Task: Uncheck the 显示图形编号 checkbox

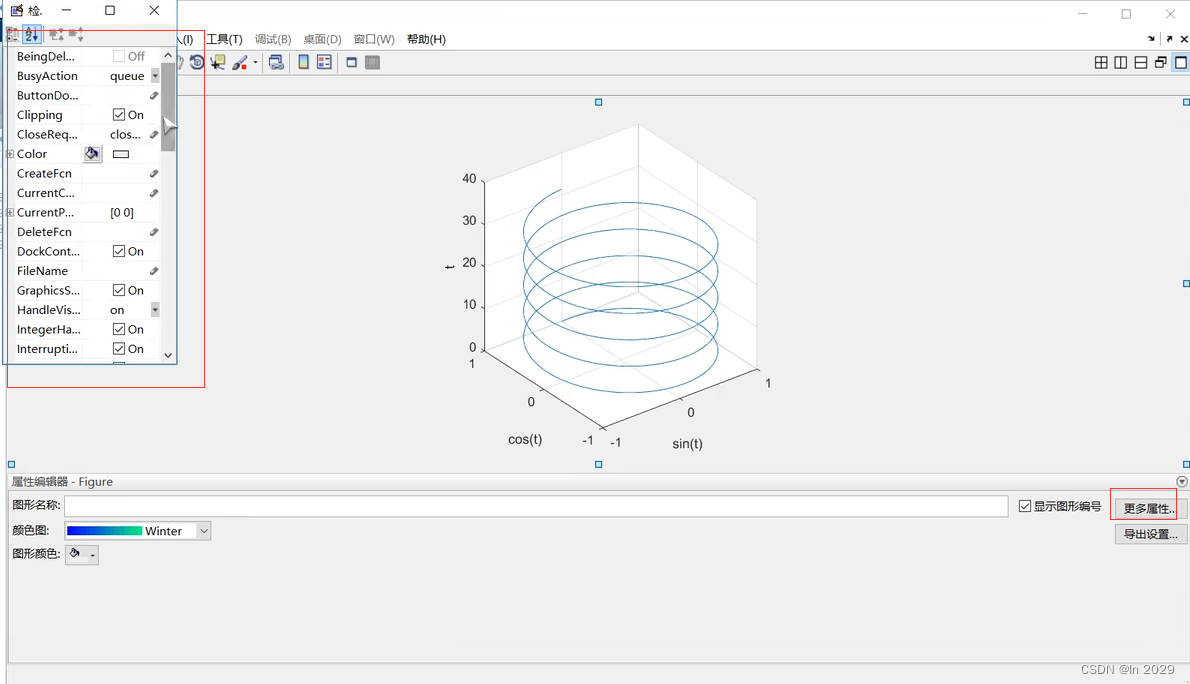Action: click(1025, 506)
